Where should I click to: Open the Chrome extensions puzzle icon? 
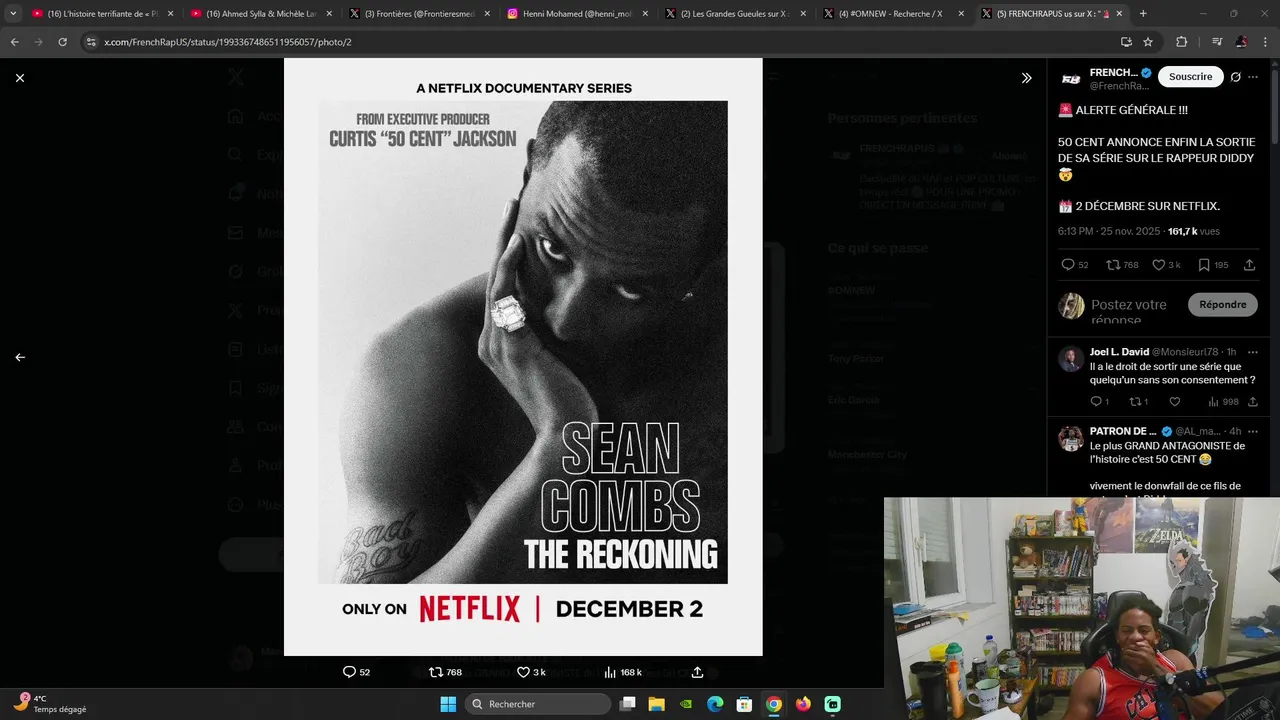pos(1181,42)
